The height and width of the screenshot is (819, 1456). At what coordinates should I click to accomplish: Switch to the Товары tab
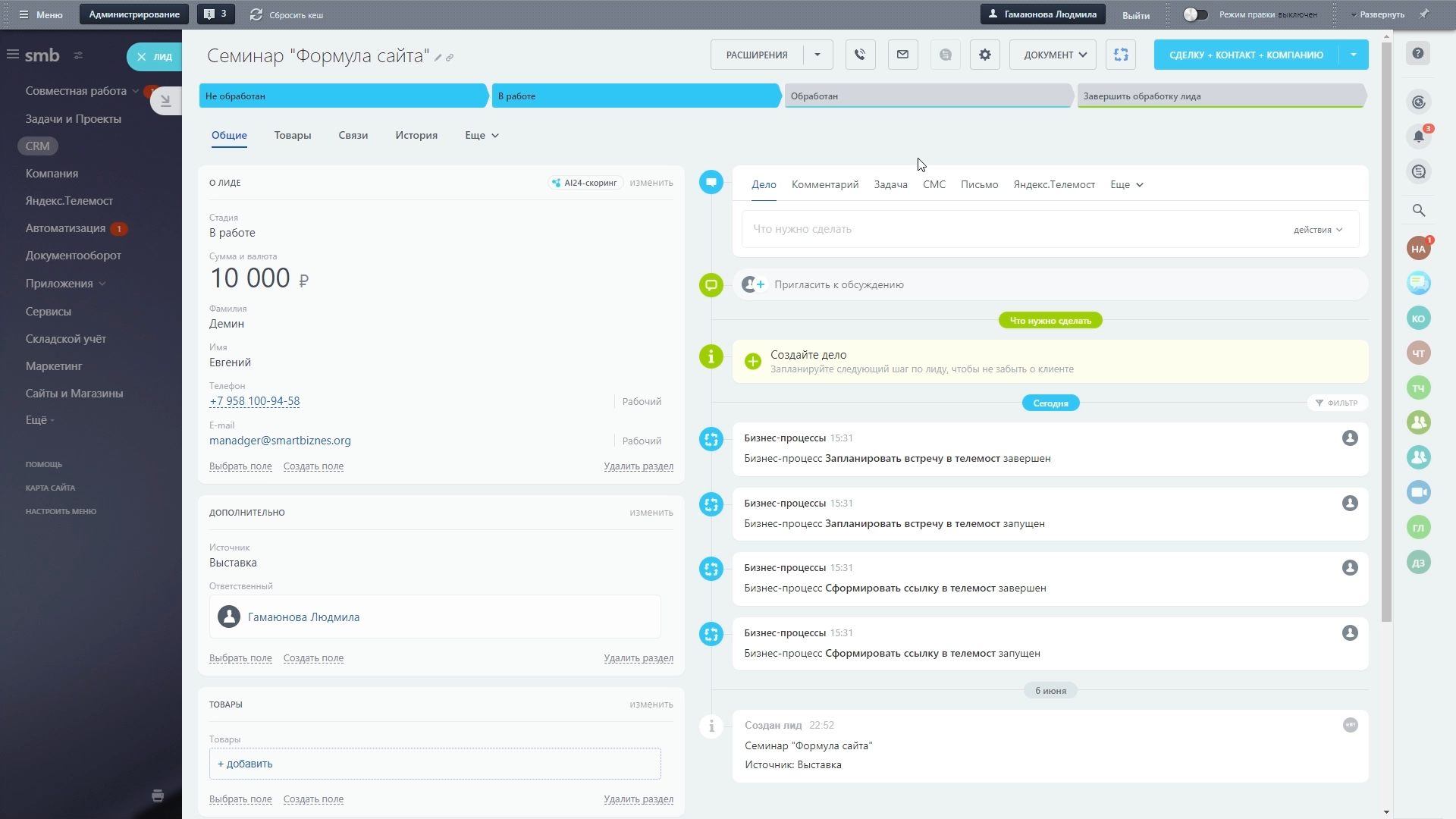click(x=293, y=135)
